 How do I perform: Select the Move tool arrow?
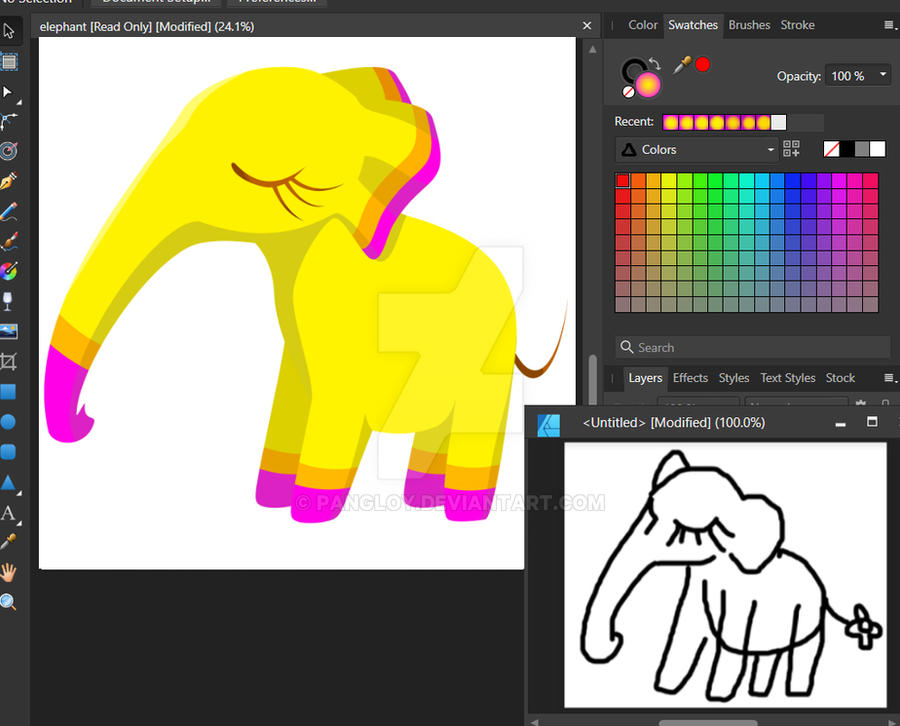click(x=9, y=30)
